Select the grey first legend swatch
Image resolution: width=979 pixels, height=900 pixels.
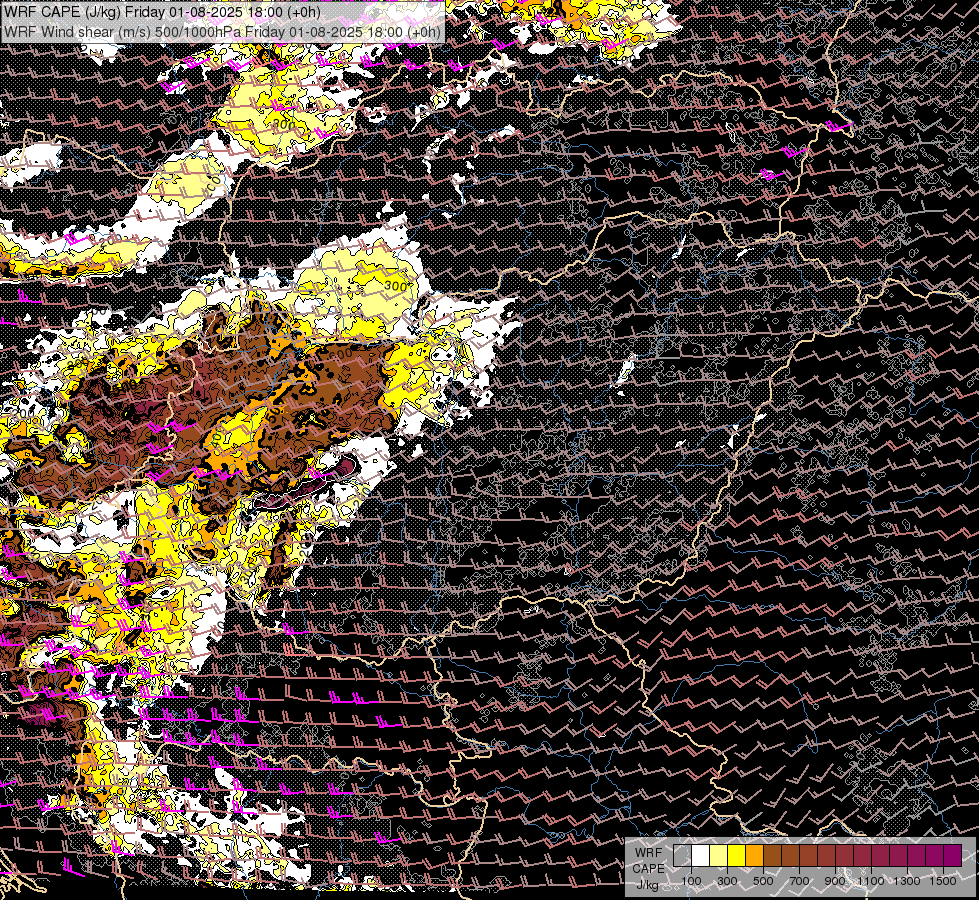682,855
